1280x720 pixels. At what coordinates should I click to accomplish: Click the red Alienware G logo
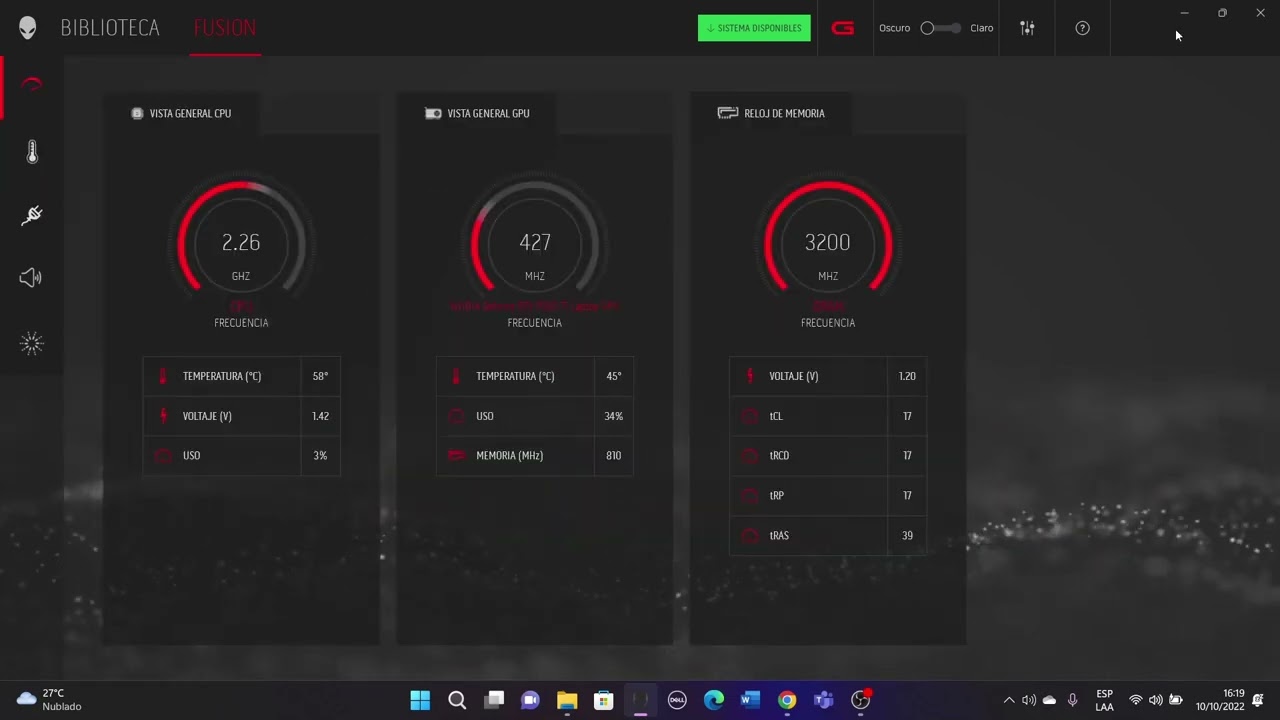coord(842,28)
